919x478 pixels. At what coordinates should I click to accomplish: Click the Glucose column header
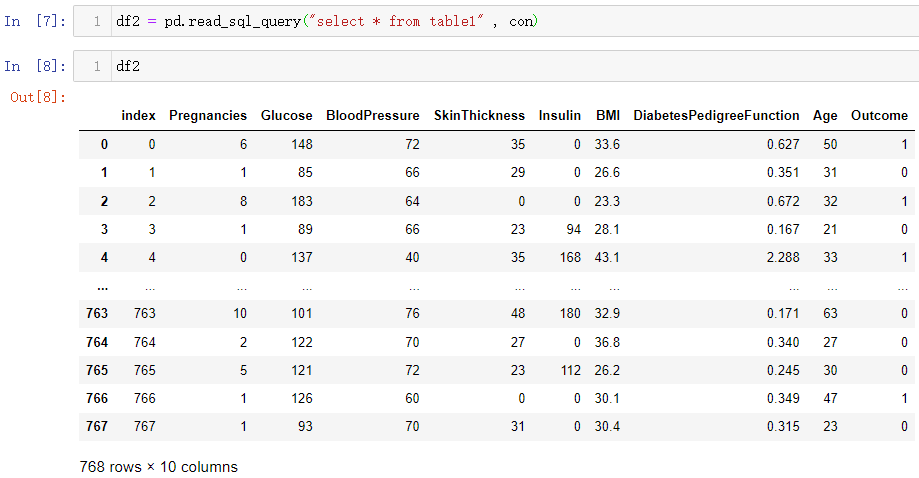[287, 115]
